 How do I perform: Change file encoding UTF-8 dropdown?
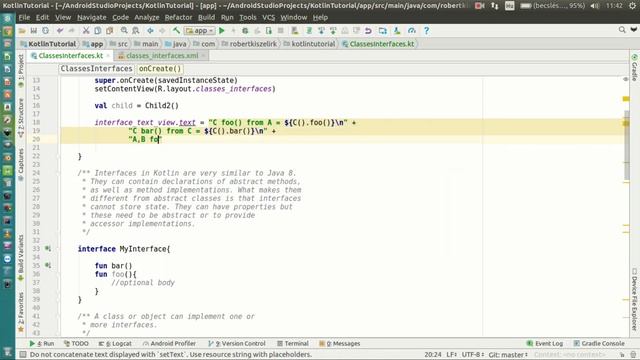[x=473, y=354]
